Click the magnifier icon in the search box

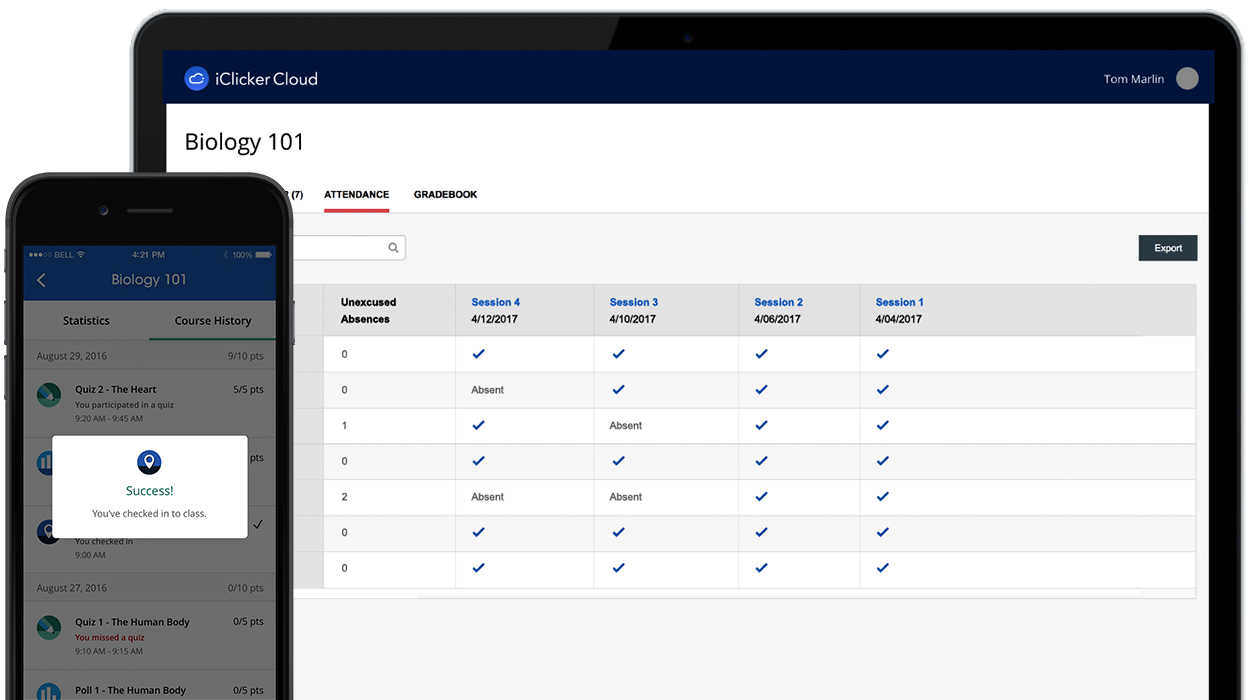click(394, 248)
